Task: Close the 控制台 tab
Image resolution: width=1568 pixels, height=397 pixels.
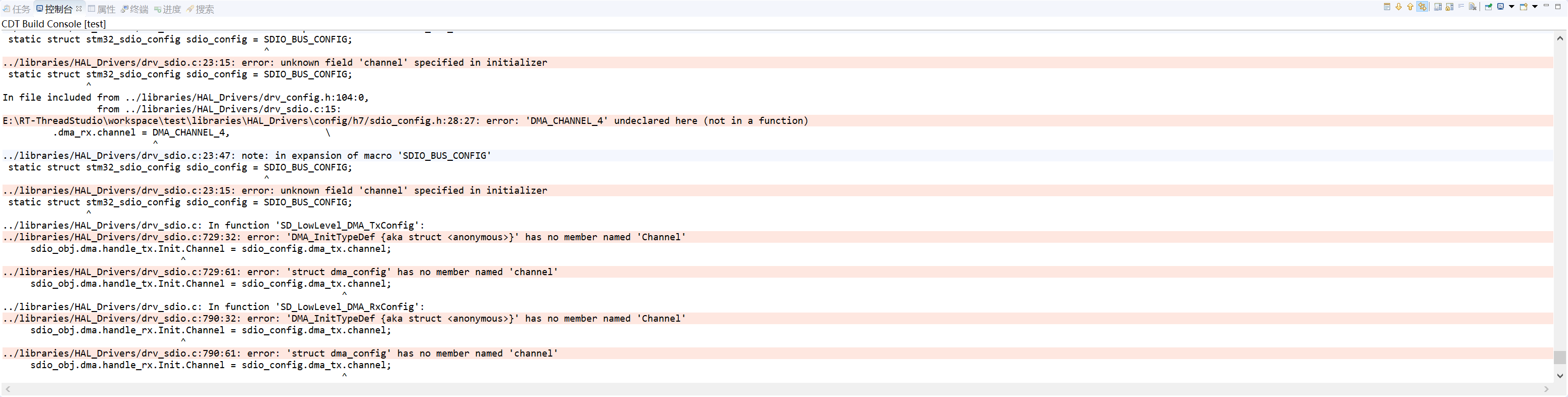Action: (78, 9)
